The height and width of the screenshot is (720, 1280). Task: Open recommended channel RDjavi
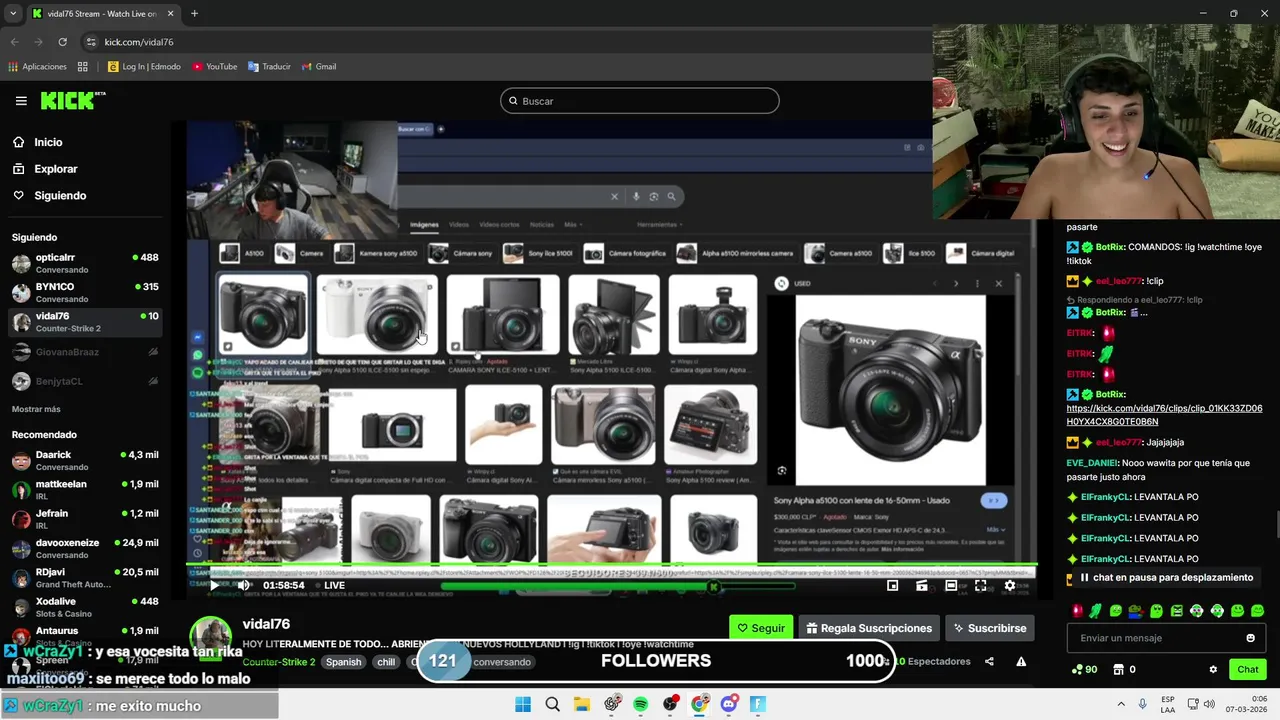point(85,578)
